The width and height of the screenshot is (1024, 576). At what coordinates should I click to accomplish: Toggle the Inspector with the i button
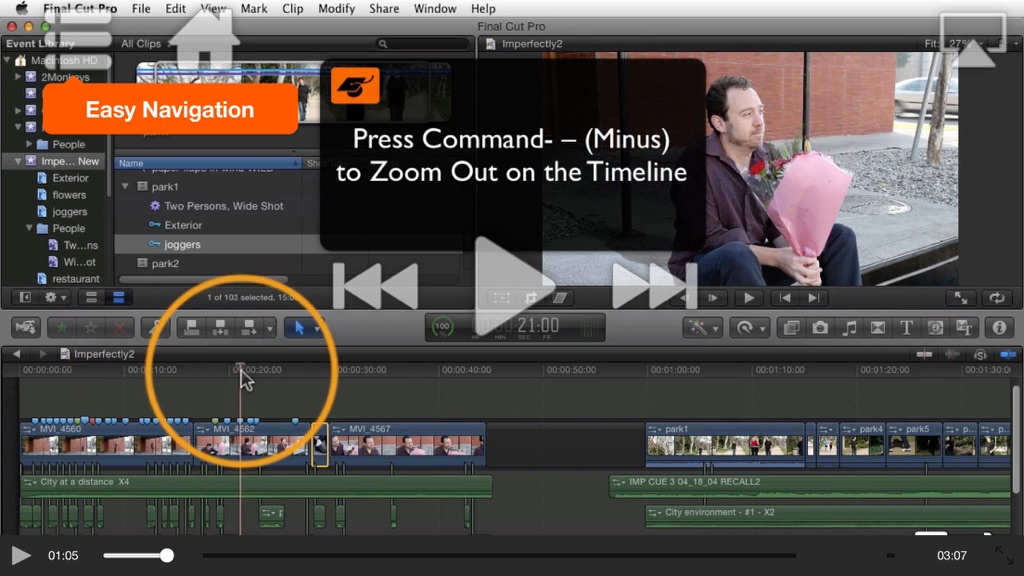click(x=999, y=327)
